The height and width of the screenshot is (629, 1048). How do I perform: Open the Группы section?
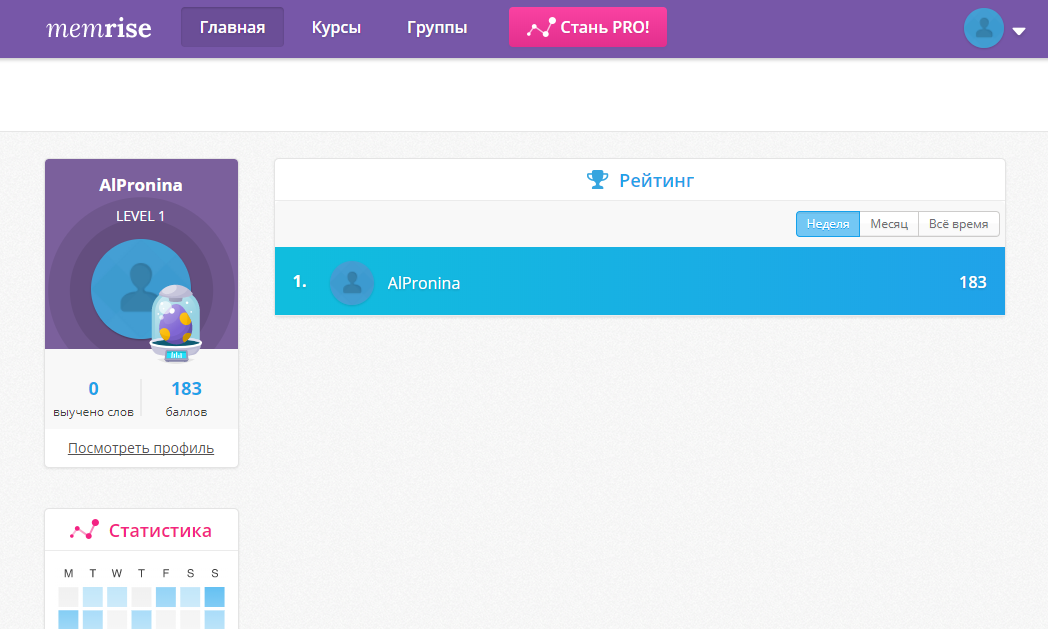[x=437, y=27]
